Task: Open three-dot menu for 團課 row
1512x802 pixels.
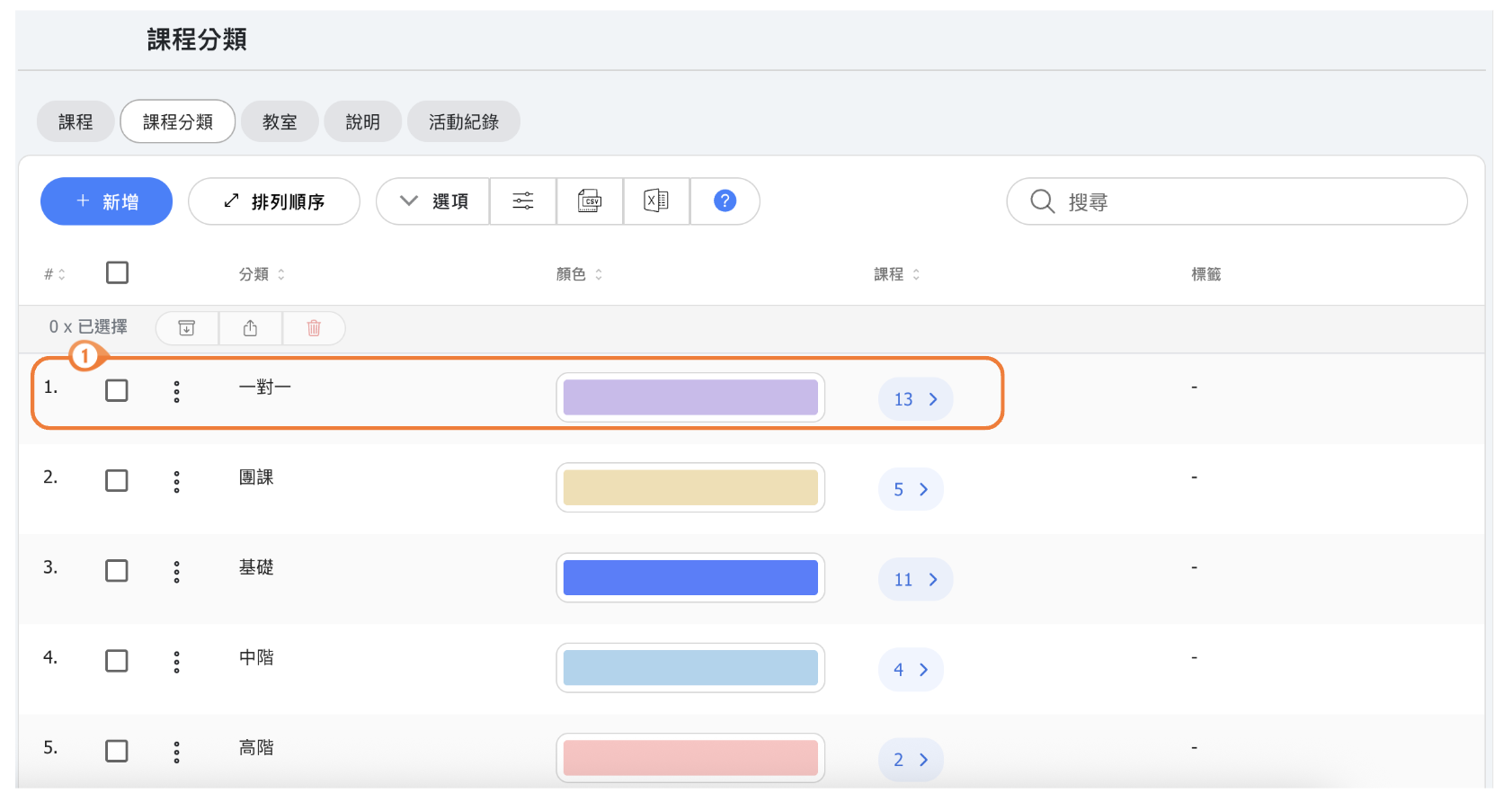Action: point(176,481)
